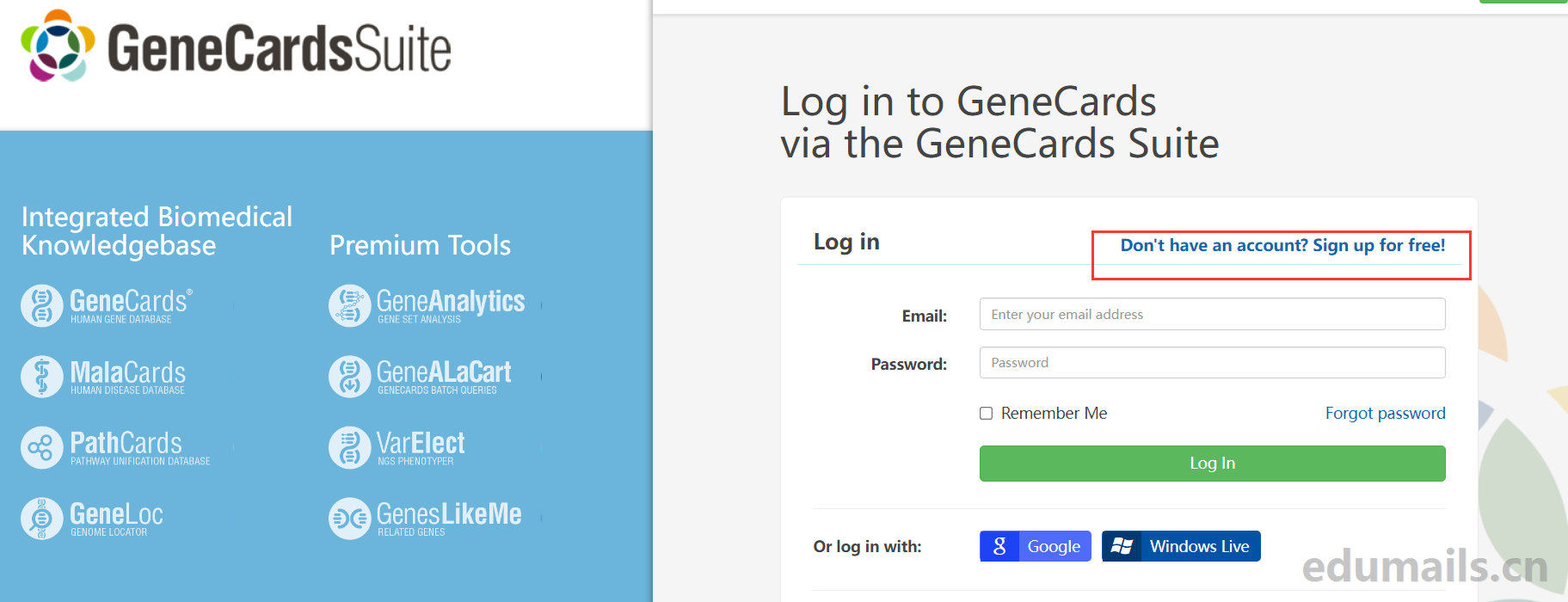Log in with Google button

[1035, 546]
